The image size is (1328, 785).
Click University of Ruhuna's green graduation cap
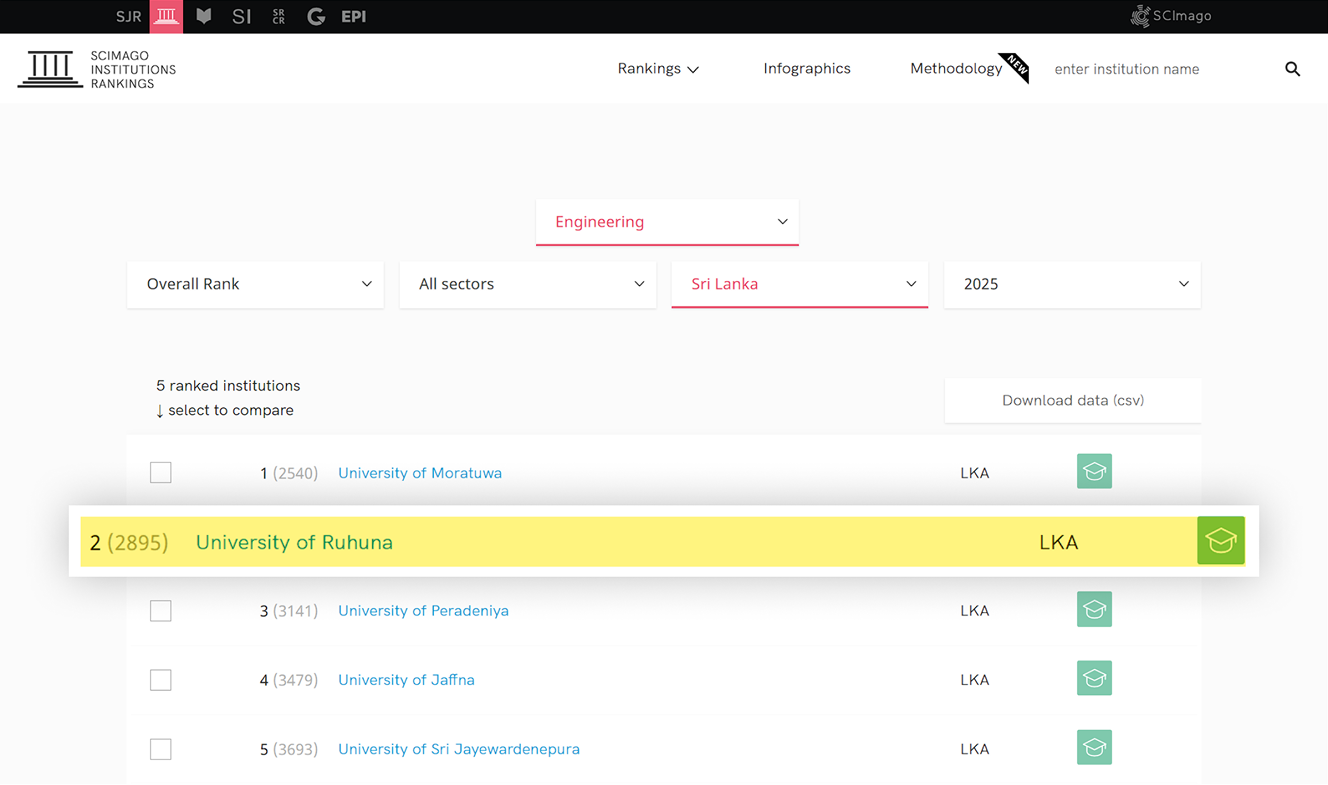point(1220,541)
